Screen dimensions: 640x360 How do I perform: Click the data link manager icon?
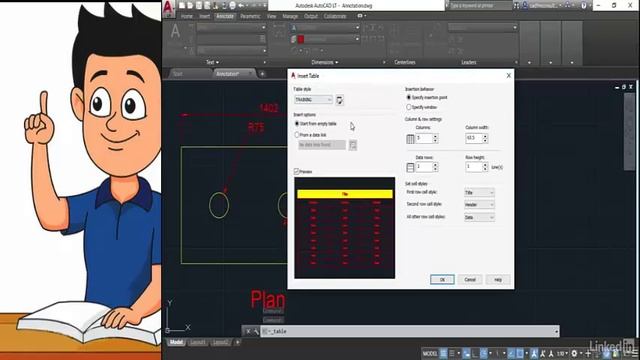(353, 145)
